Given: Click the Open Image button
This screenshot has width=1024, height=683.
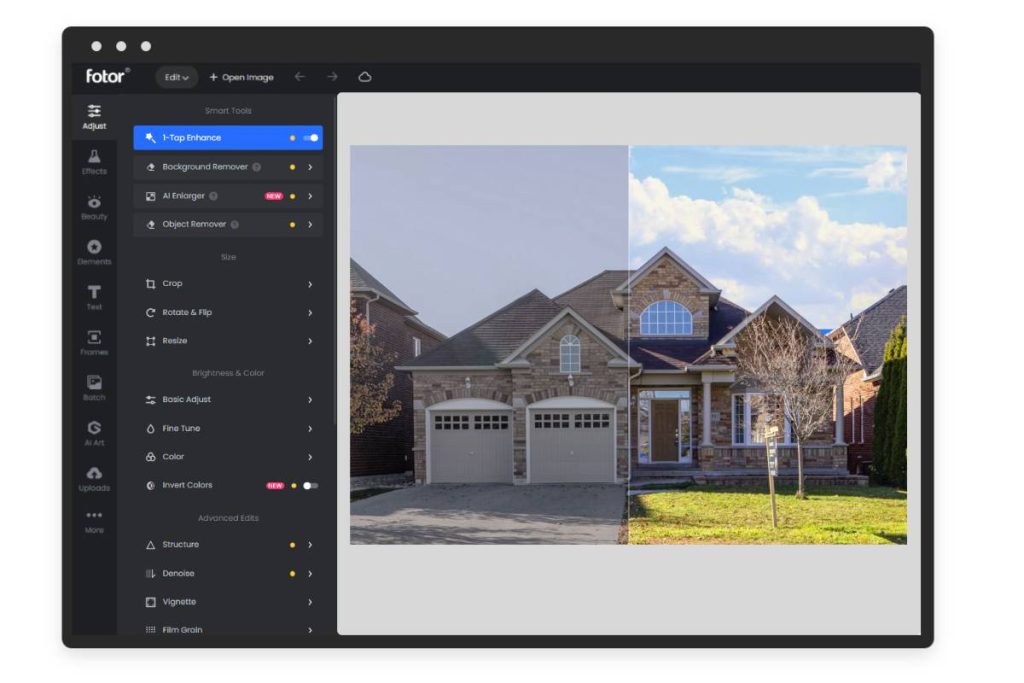Looking at the screenshot, I should 241,77.
